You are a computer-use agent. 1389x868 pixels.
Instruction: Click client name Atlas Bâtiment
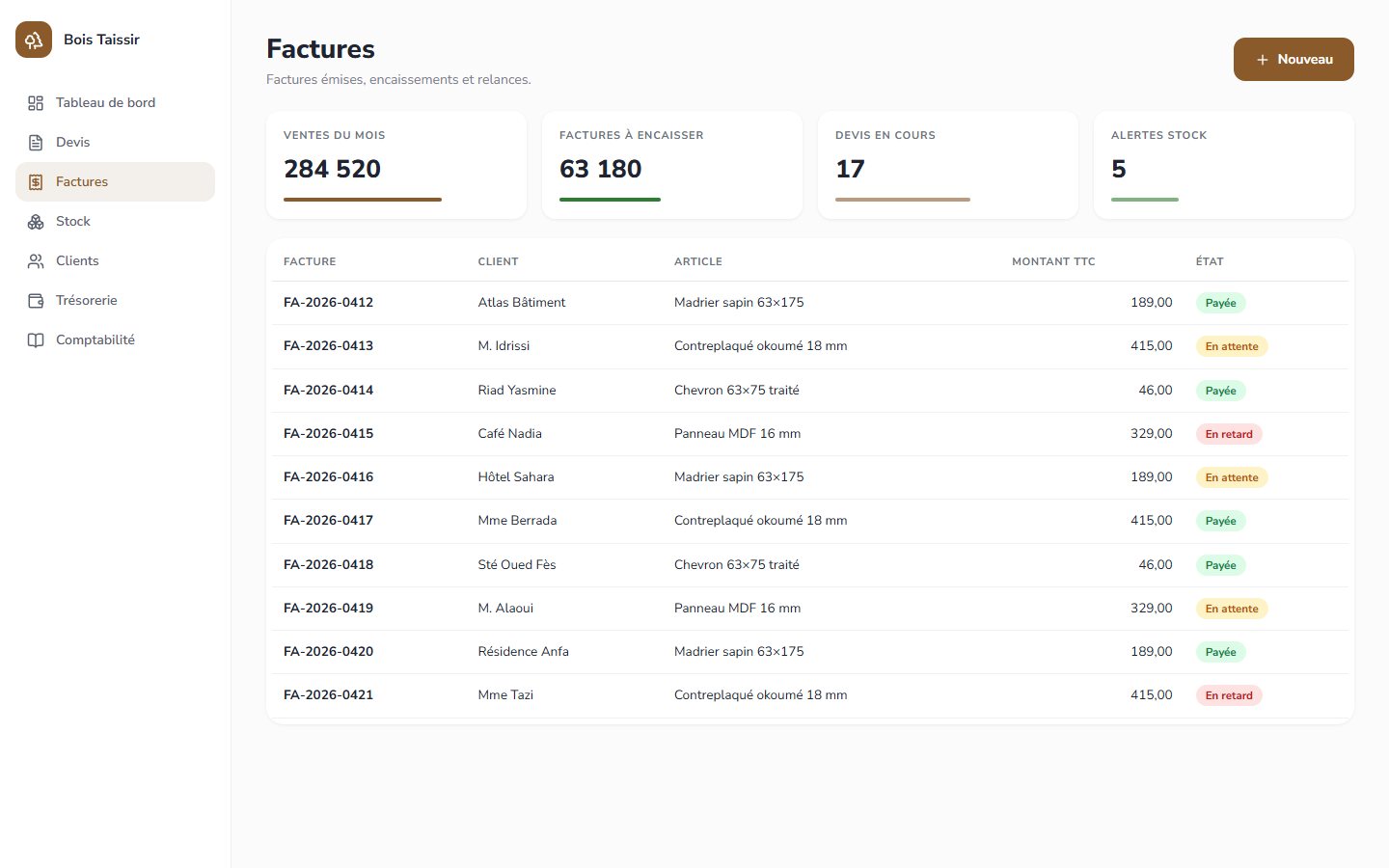coord(522,303)
